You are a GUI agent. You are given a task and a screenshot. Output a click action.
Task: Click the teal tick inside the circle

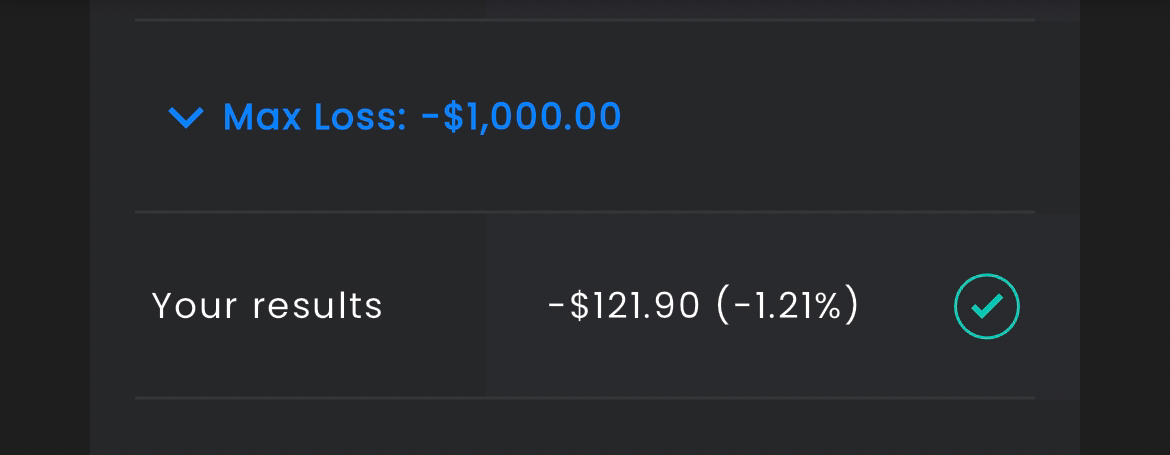pos(986,306)
